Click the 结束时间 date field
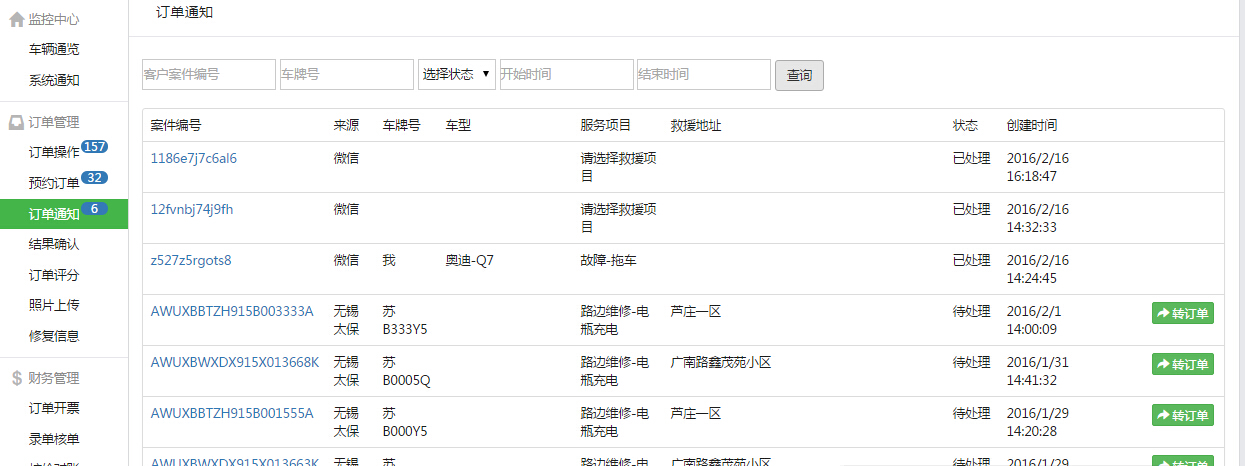The width and height of the screenshot is (1245, 466). (x=703, y=74)
